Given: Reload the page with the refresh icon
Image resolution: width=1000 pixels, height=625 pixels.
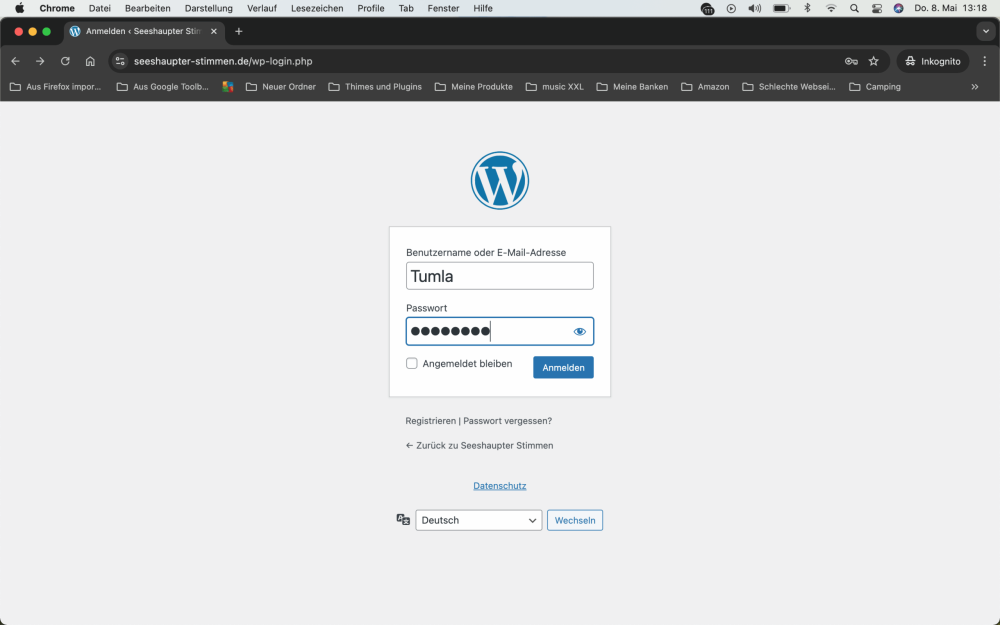Looking at the screenshot, I should point(65,61).
